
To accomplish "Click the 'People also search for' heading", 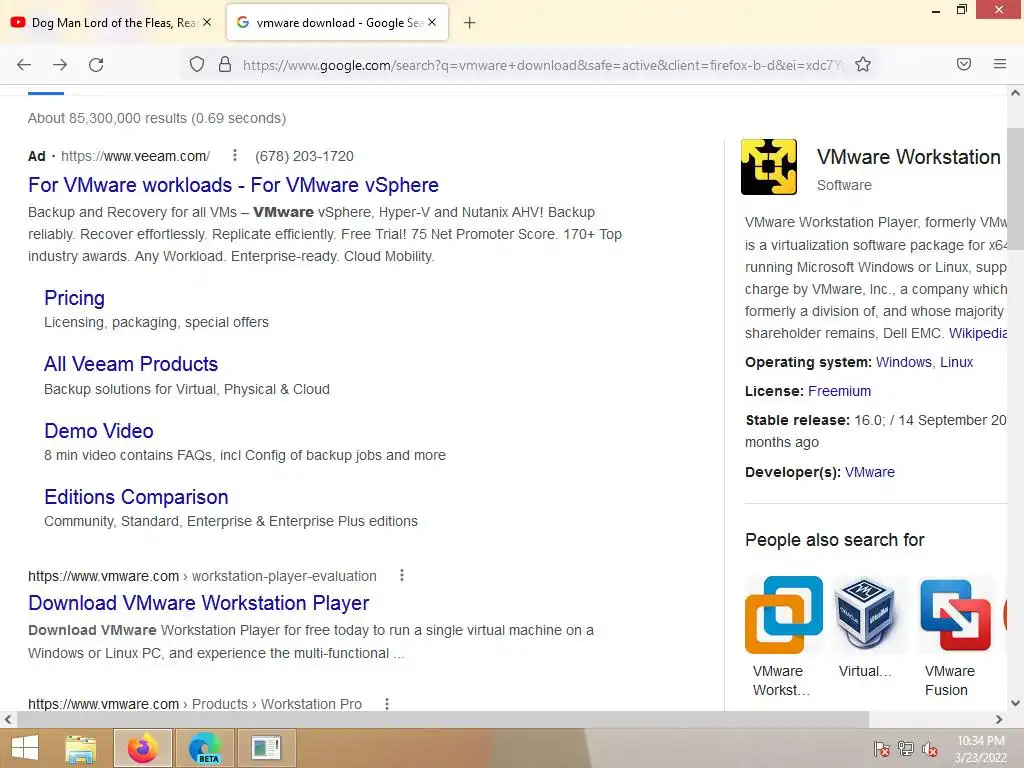I will [x=835, y=540].
